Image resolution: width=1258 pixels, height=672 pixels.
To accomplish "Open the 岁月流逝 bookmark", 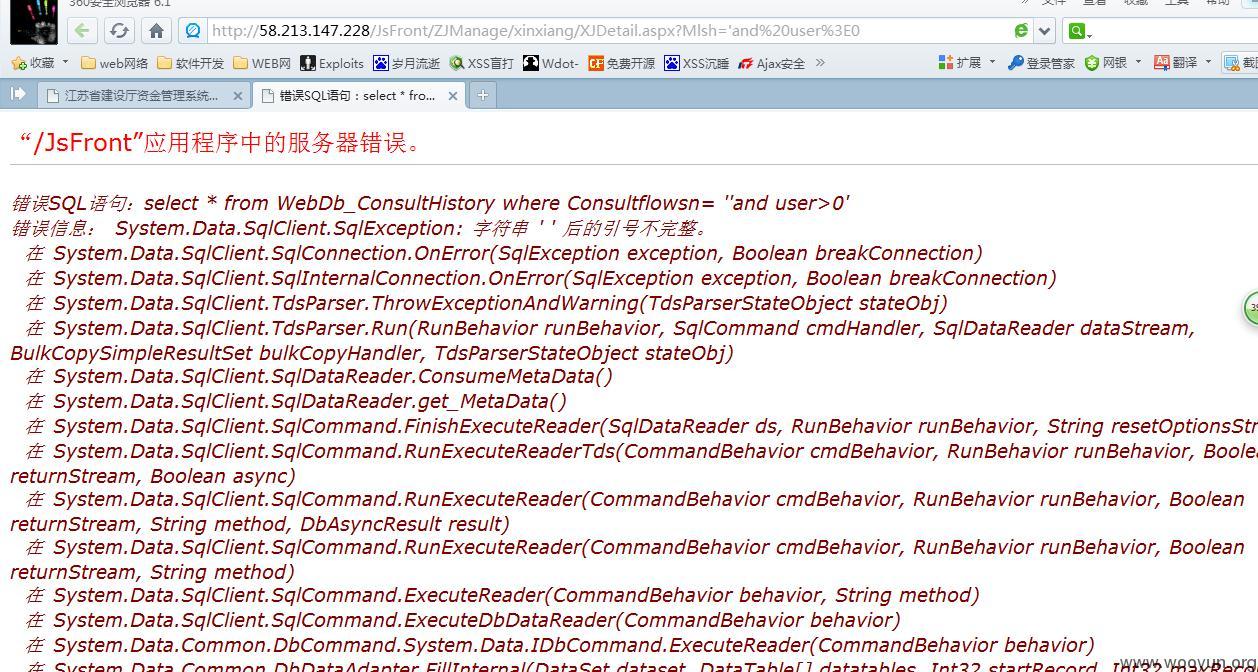I will [406, 63].
